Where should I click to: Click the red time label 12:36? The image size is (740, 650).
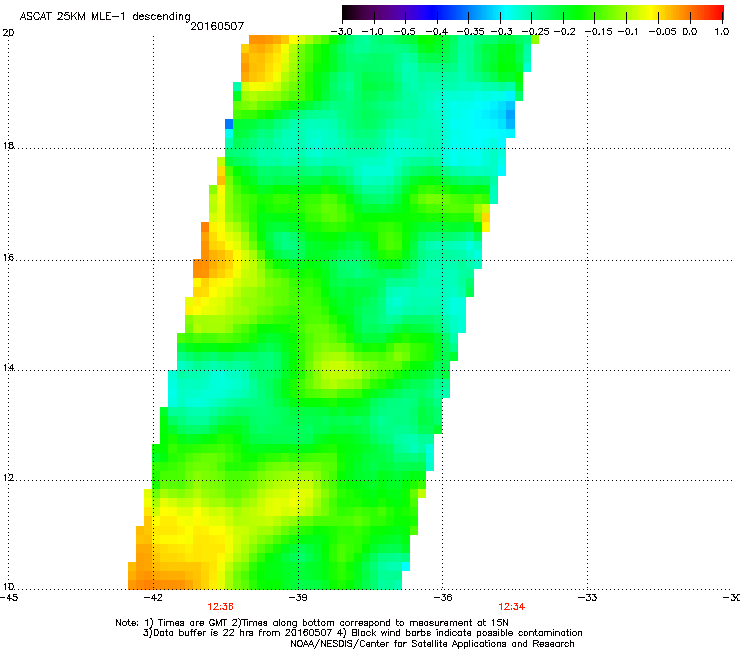(220, 607)
